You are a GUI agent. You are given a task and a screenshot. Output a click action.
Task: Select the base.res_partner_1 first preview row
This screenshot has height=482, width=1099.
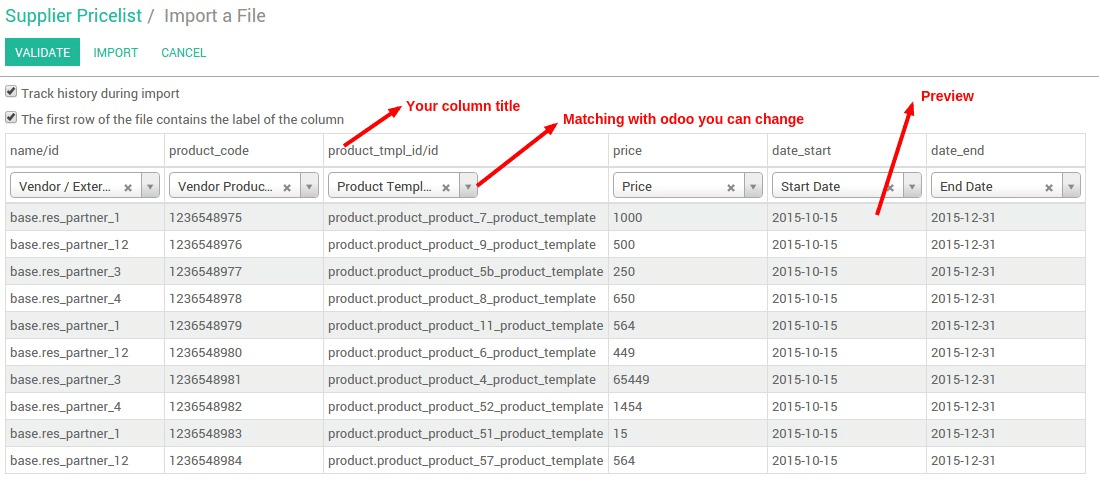coord(65,217)
